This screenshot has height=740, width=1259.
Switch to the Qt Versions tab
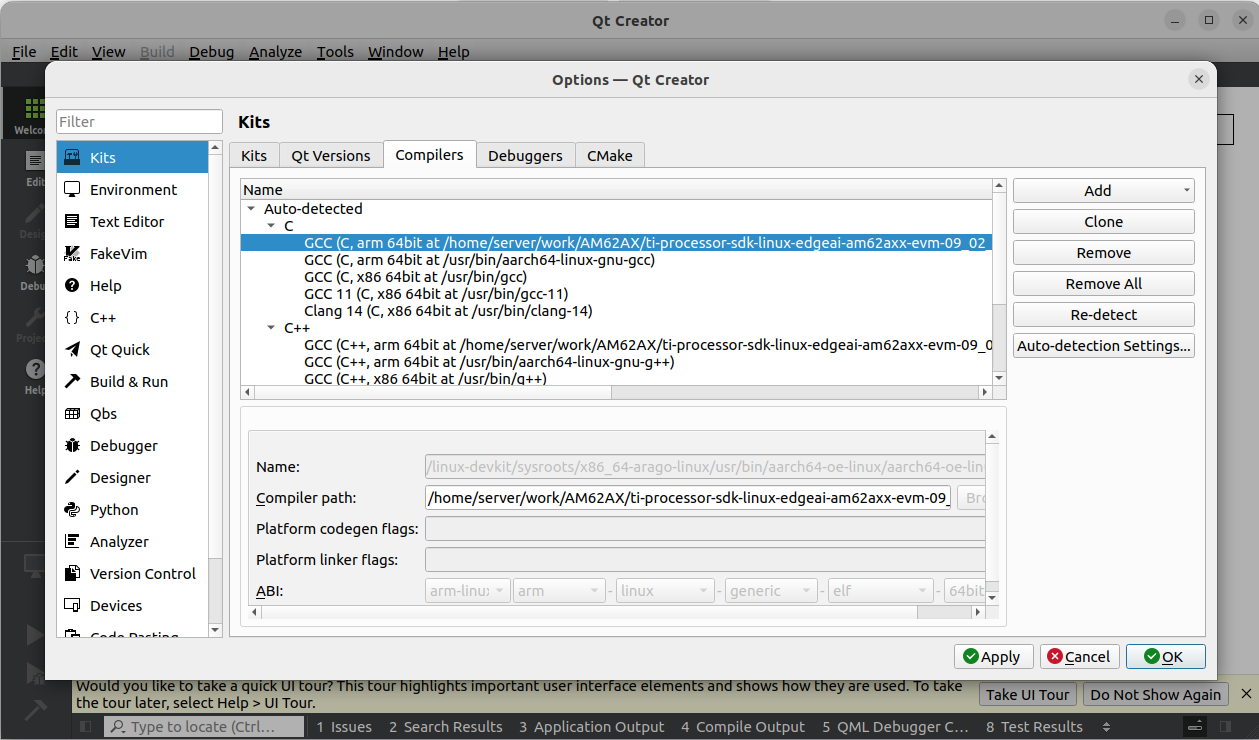tap(331, 155)
